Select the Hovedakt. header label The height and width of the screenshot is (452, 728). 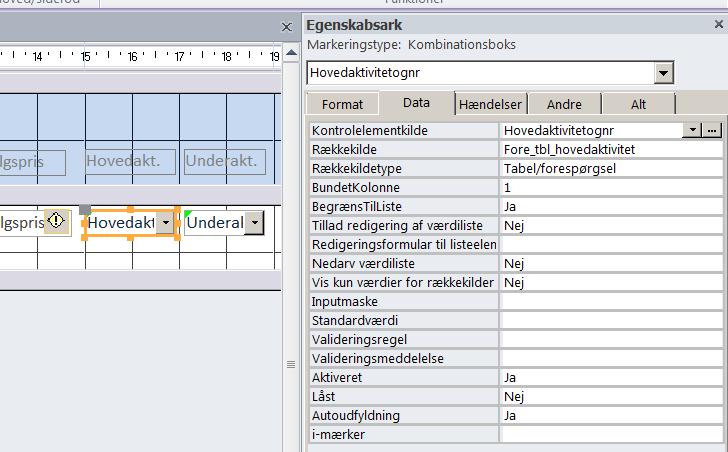click(130, 161)
